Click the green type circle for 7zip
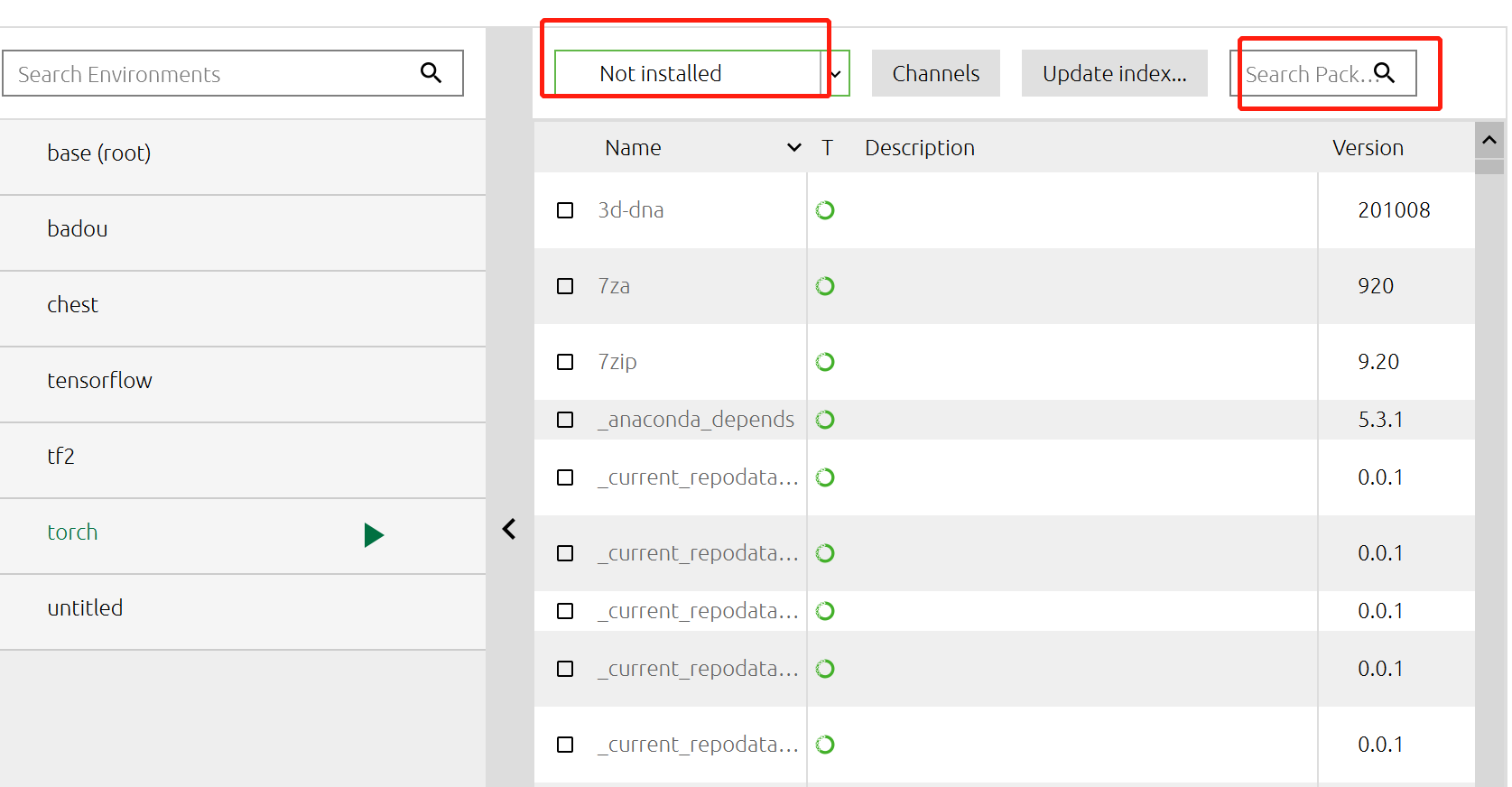This screenshot has height=787, width=1512. pos(825,362)
